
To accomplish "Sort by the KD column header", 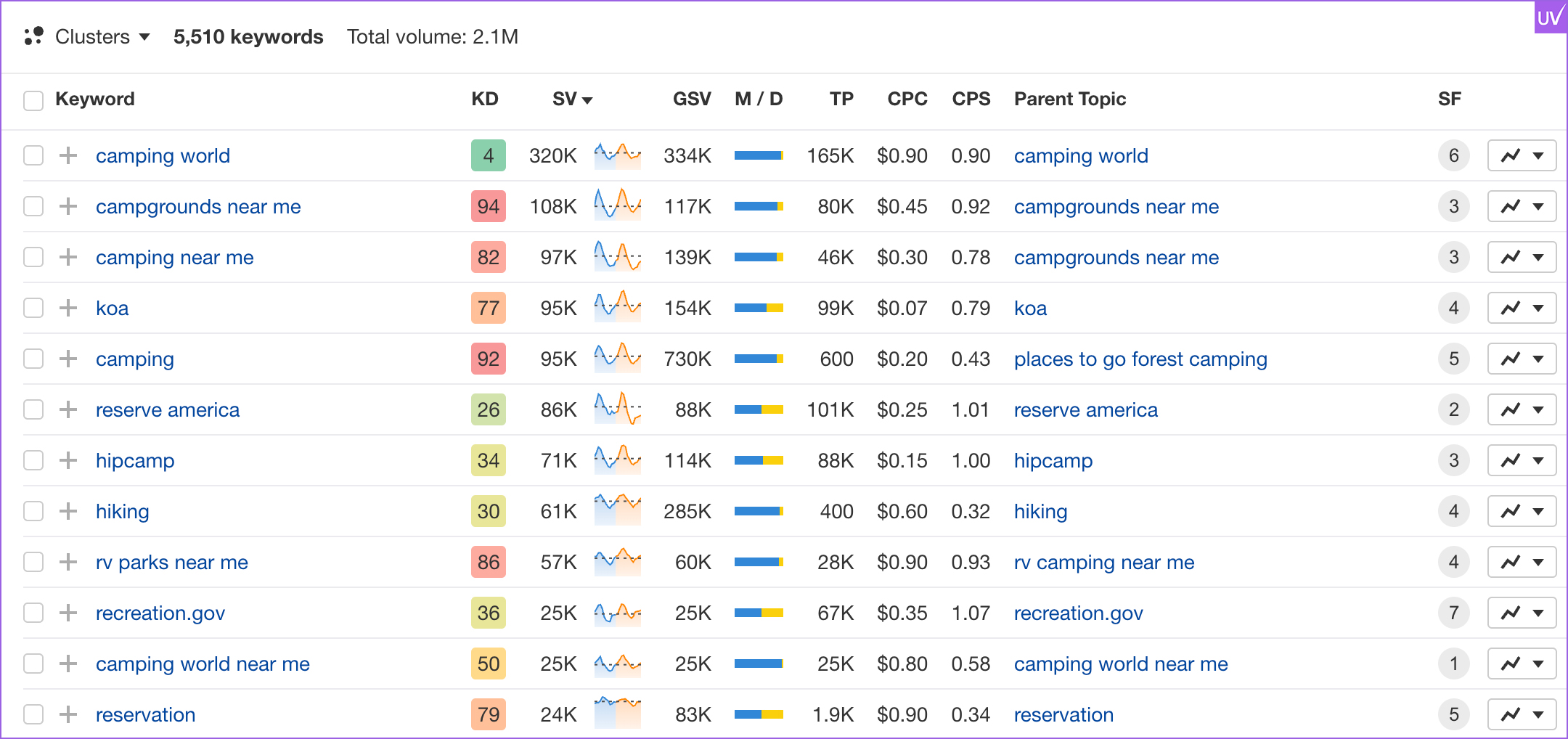I will [484, 99].
